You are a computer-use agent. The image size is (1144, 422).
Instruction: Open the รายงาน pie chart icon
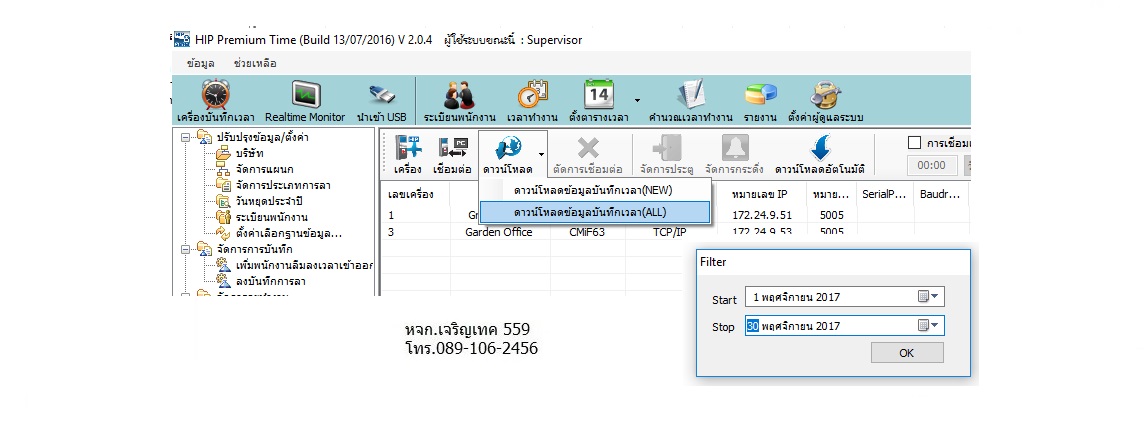point(760,95)
